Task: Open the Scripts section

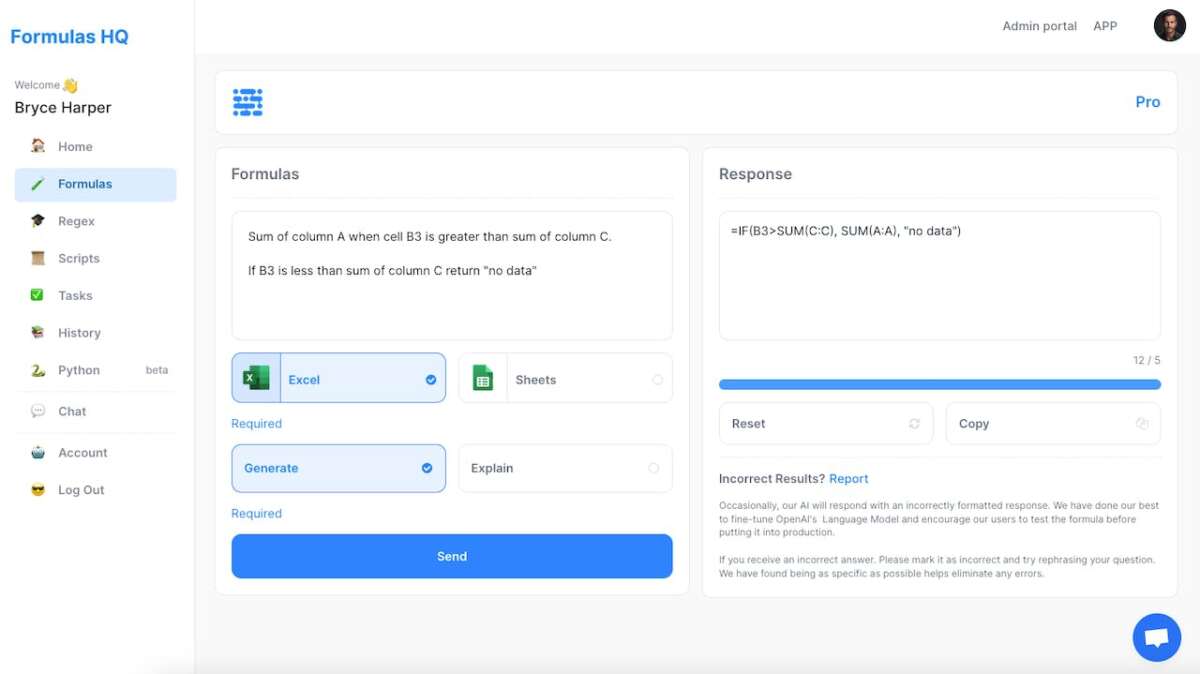Action: [x=78, y=258]
